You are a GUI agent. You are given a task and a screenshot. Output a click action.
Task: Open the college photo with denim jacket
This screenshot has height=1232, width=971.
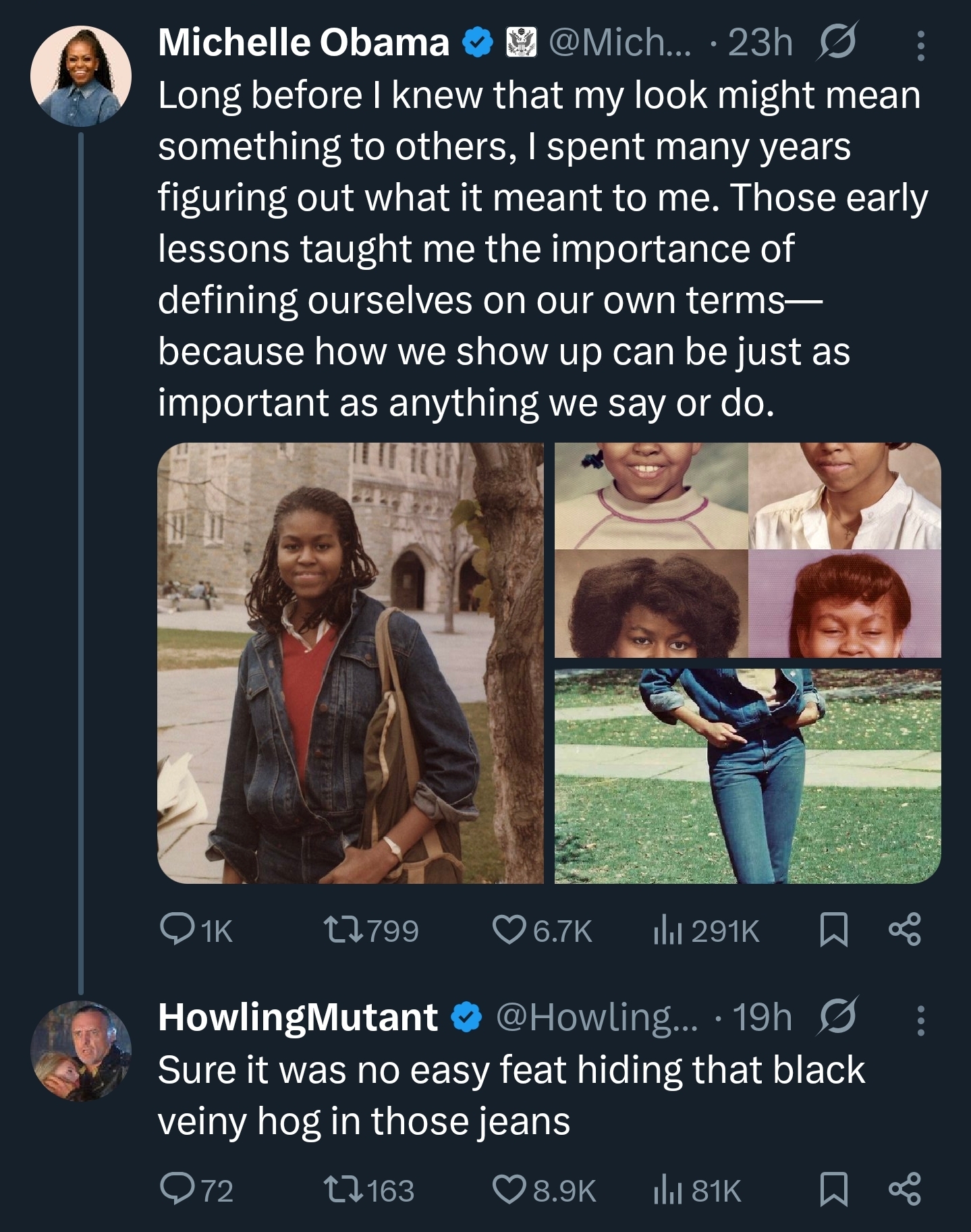(x=350, y=663)
